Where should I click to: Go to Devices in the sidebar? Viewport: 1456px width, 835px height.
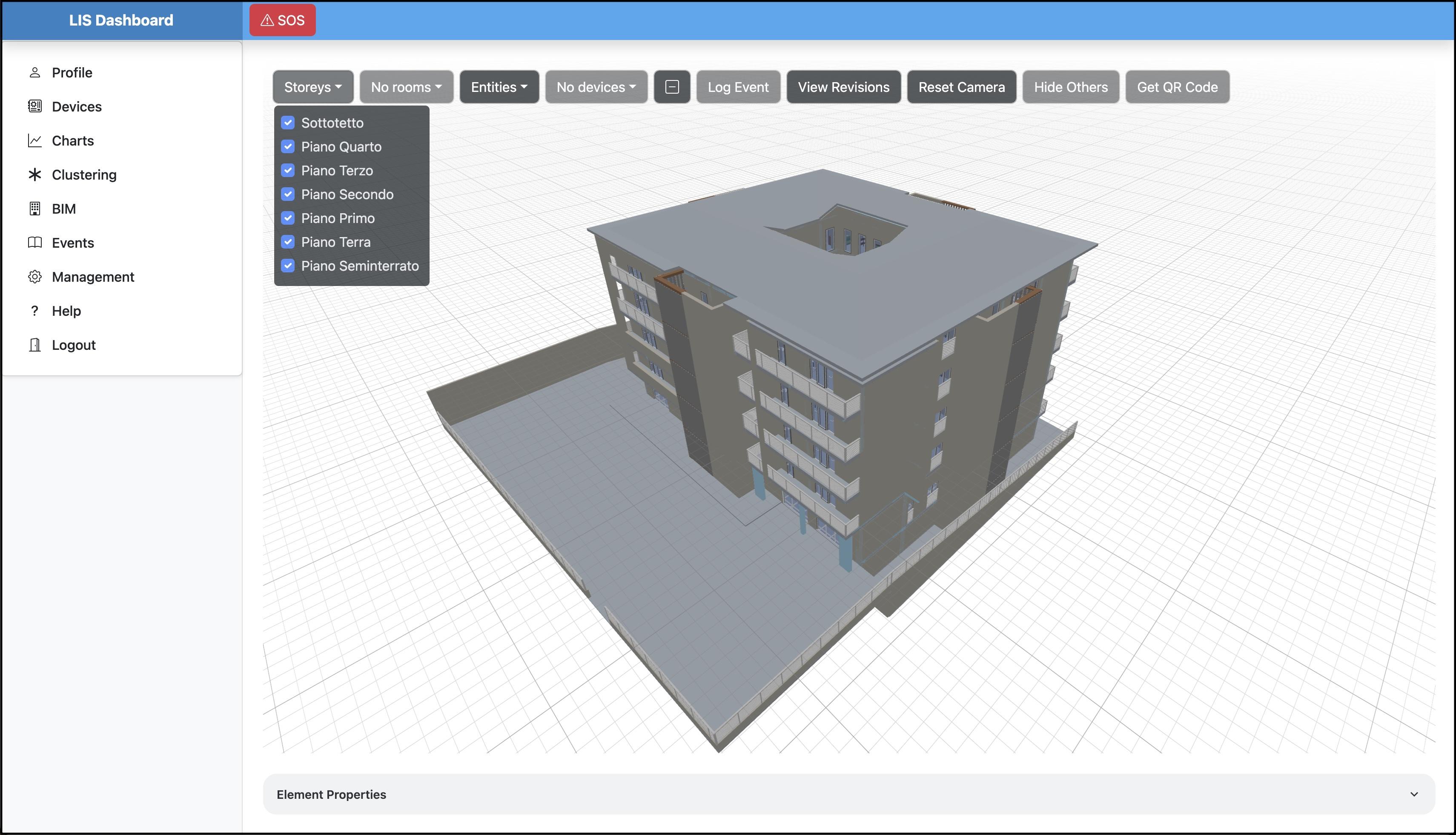click(x=76, y=106)
